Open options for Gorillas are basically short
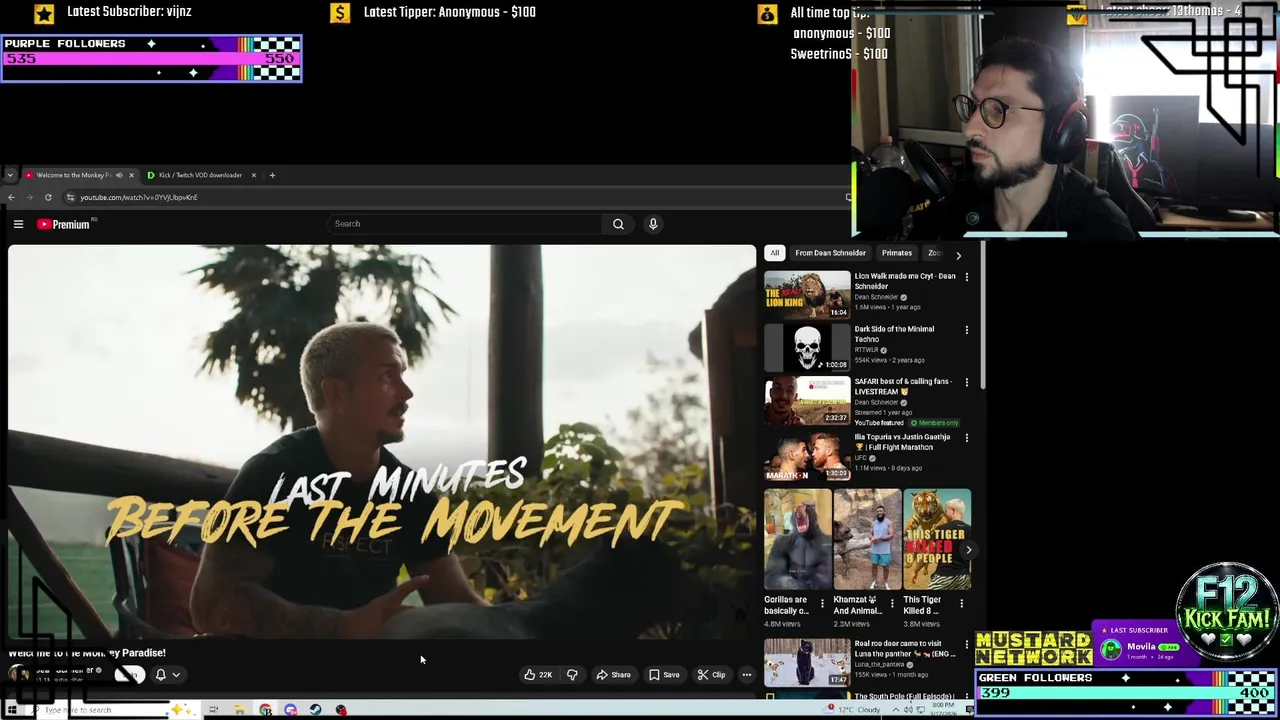Image resolution: width=1280 pixels, height=720 pixels. click(822, 604)
